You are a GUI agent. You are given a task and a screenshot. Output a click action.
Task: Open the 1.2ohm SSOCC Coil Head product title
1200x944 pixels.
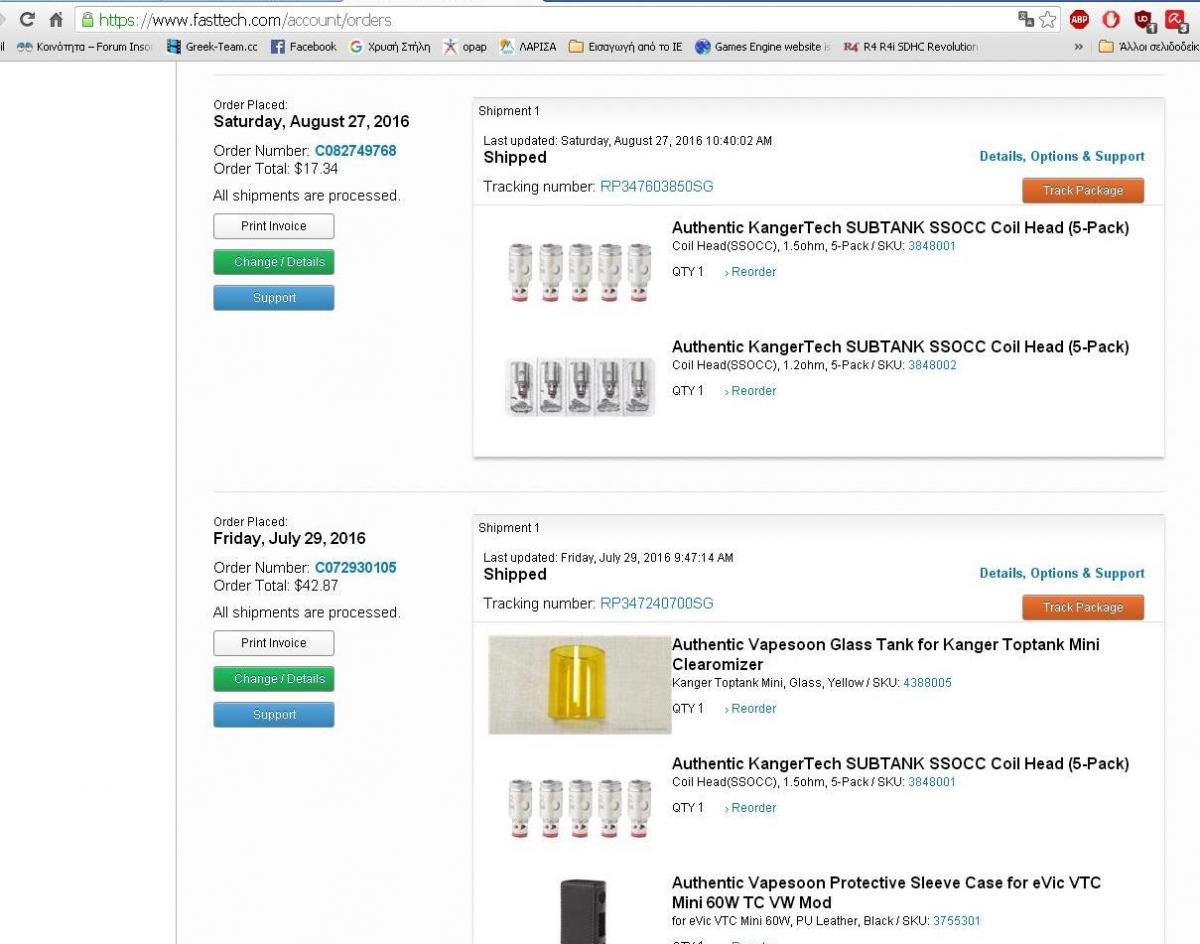pyautogui.click(x=900, y=347)
